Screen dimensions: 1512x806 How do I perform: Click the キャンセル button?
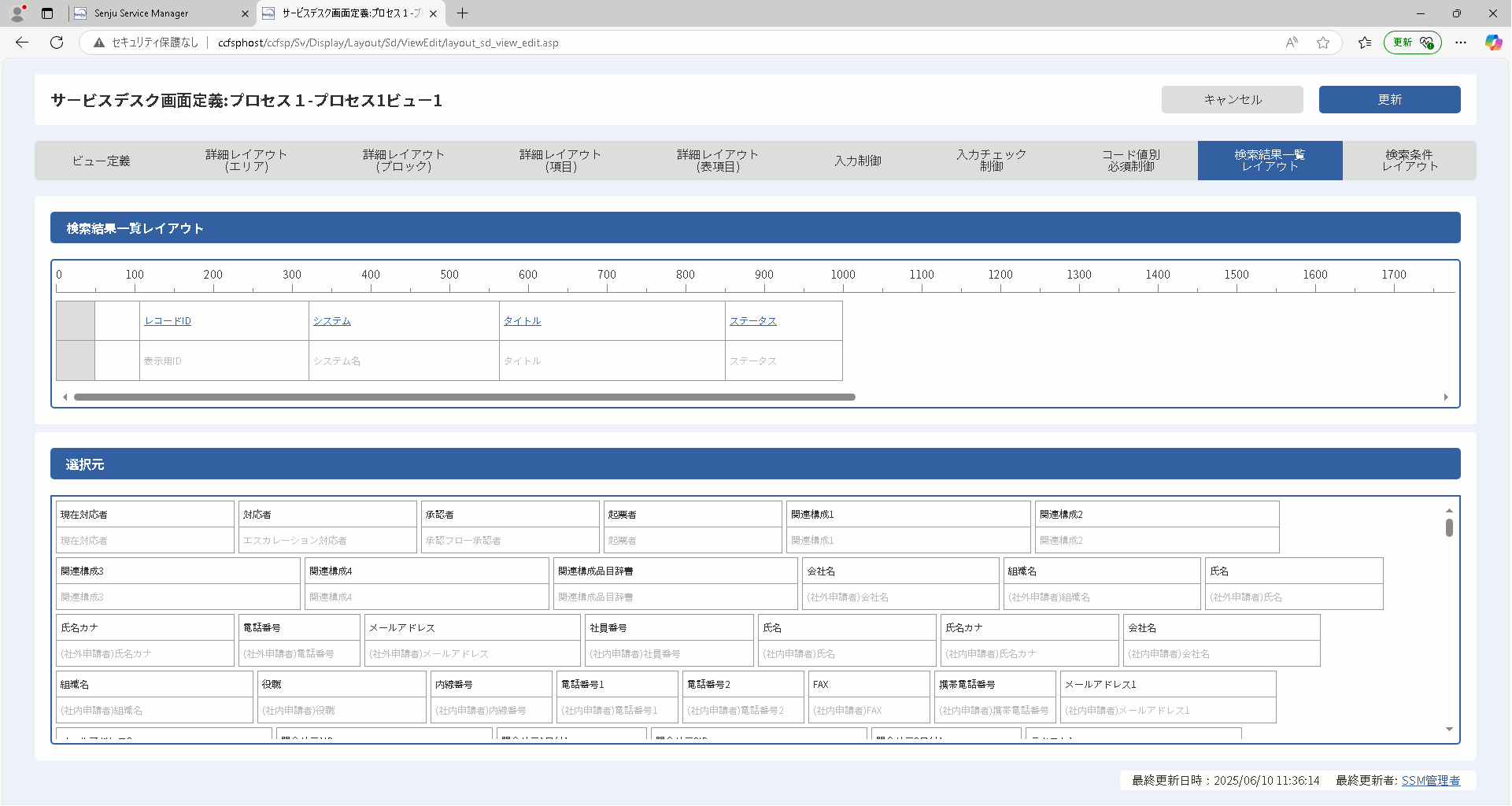pyautogui.click(x=1233, y=100)
